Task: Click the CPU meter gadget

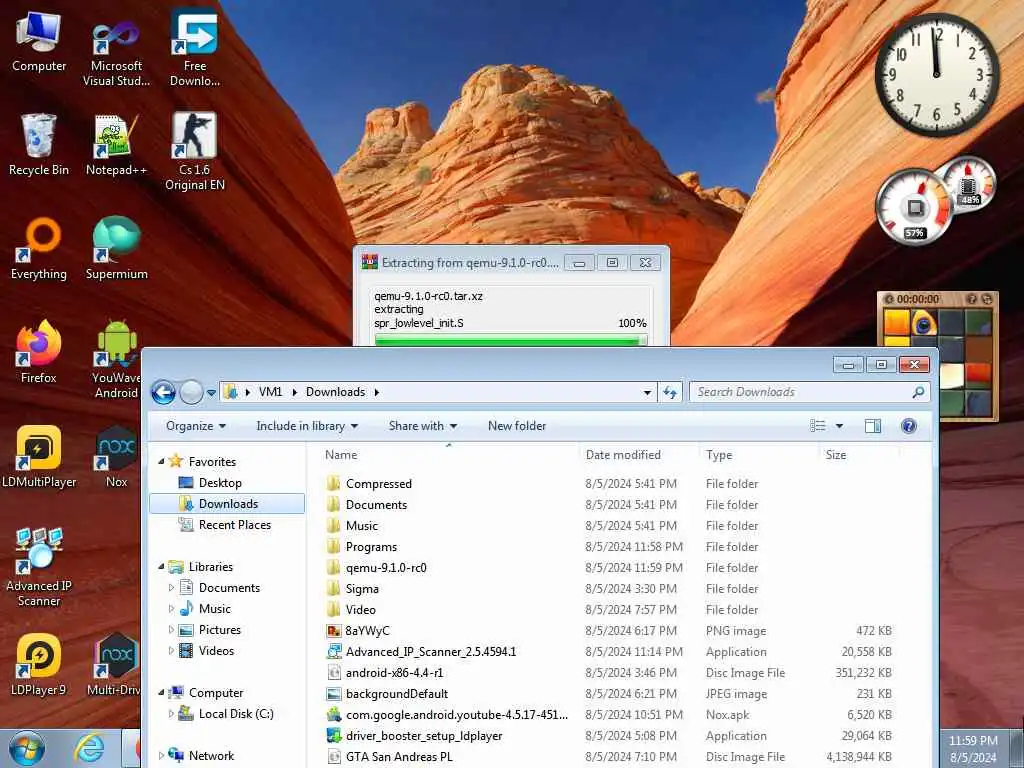Action: (914, 208)
